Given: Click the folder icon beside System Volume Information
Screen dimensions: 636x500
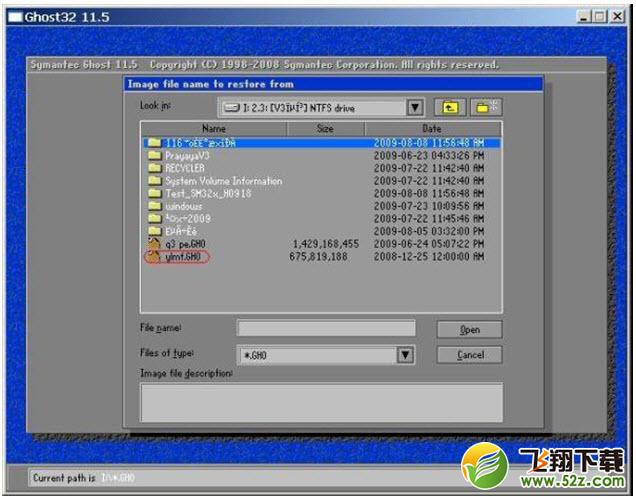Looking at the screenshot, I should (155, 180).
